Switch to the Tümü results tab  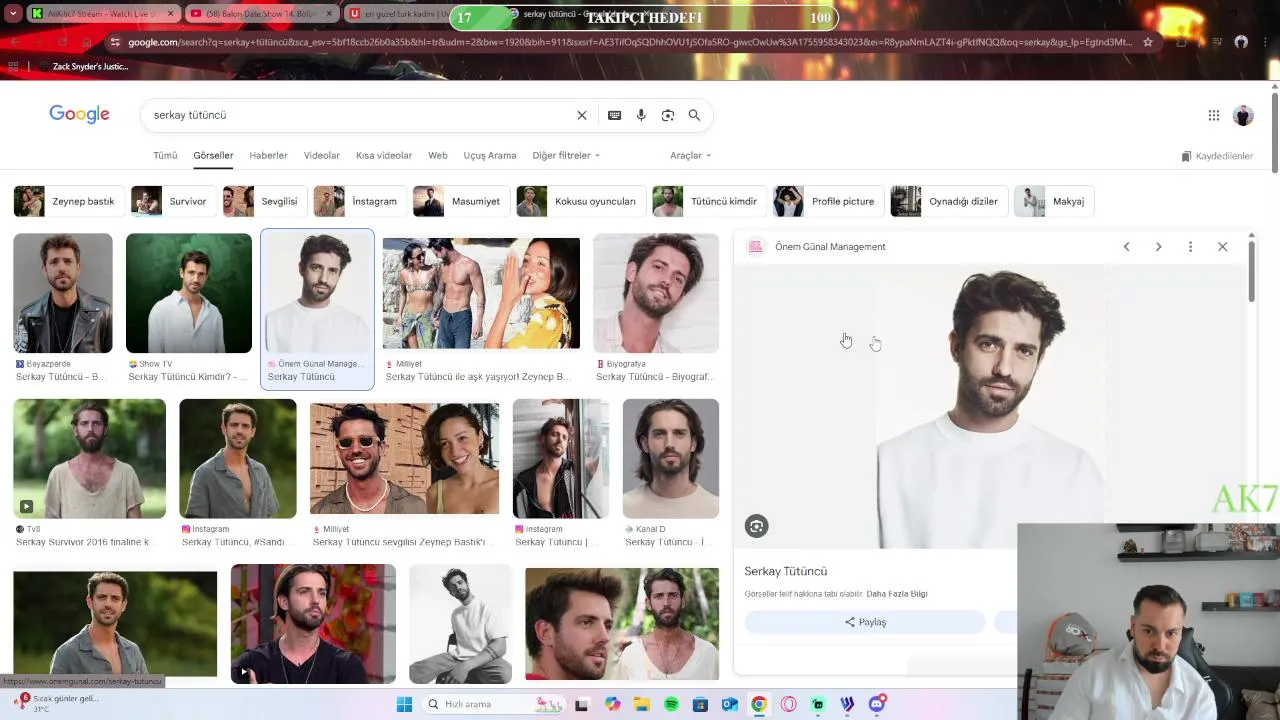point(165,155)
